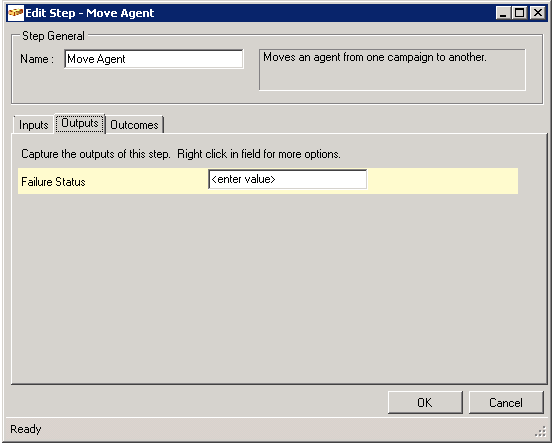Confirm changes with the OK button
Viewport: 553px width, 444px height.
click(x=425, y=402)
